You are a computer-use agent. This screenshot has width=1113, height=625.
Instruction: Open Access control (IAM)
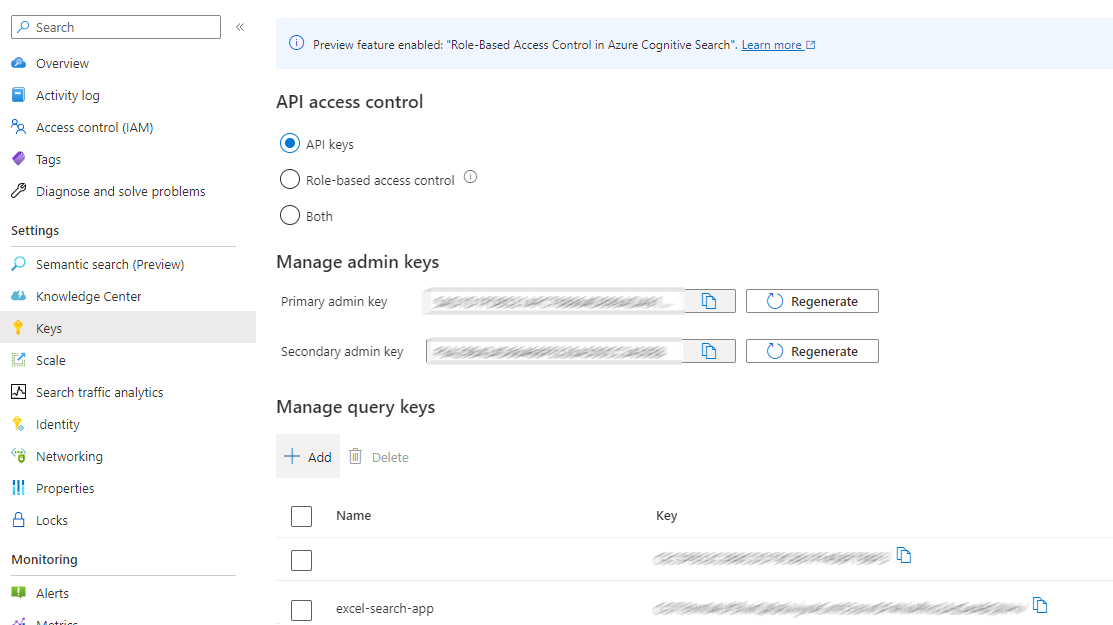94,127
